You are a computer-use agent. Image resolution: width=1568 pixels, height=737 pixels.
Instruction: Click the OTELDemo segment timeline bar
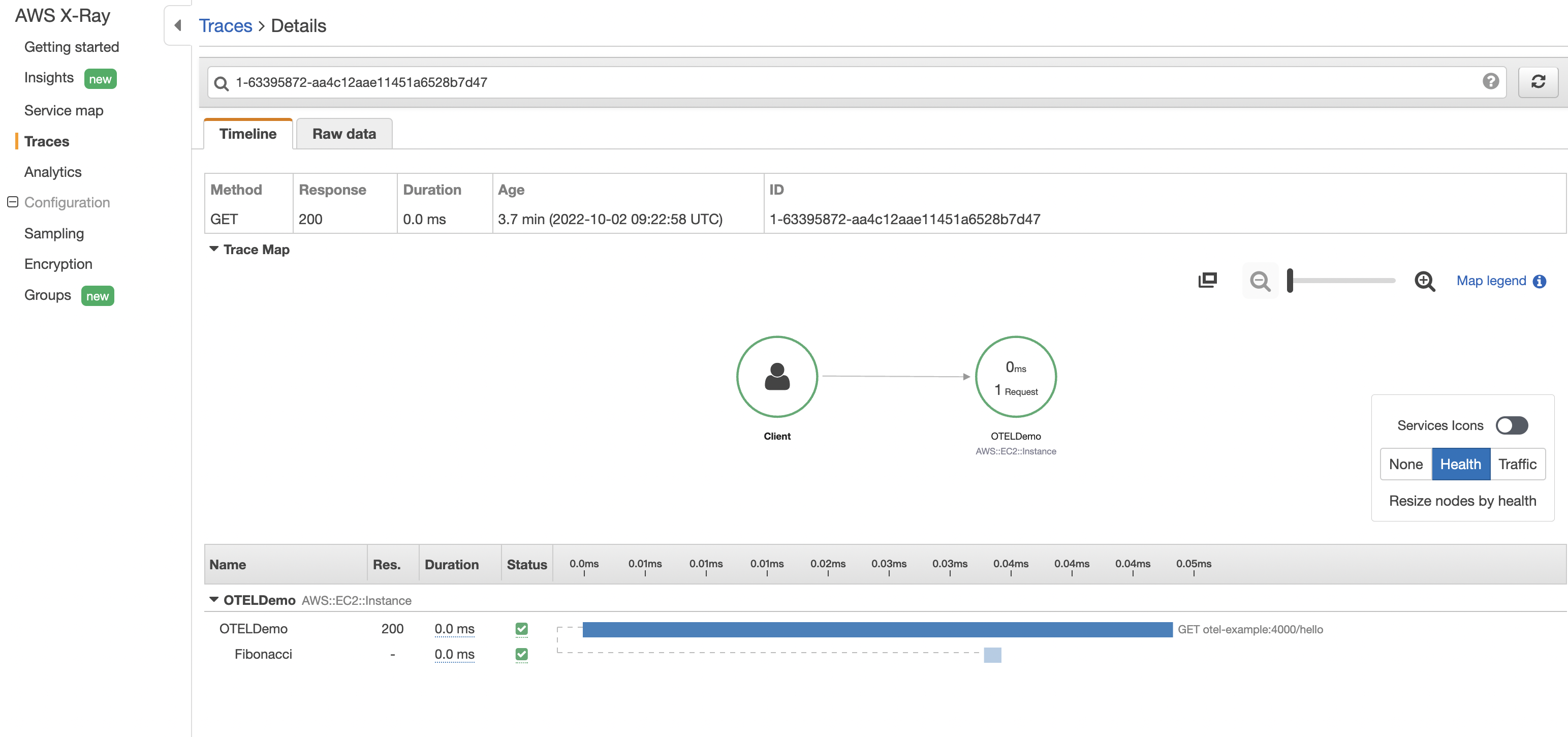click(877, 629)
